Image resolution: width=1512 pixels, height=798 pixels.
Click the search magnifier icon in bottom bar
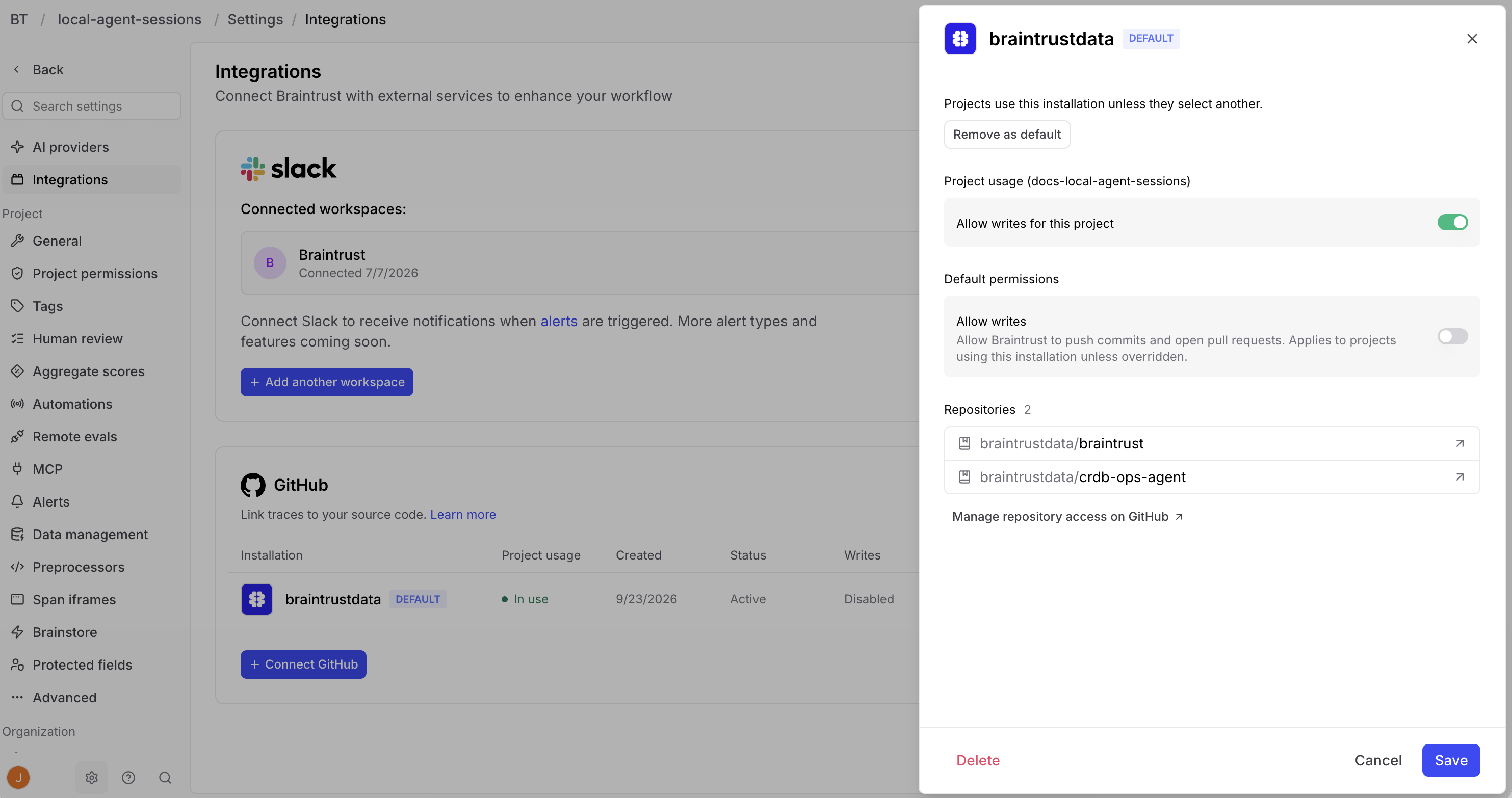pyautogui.click(x=165, y=778)
